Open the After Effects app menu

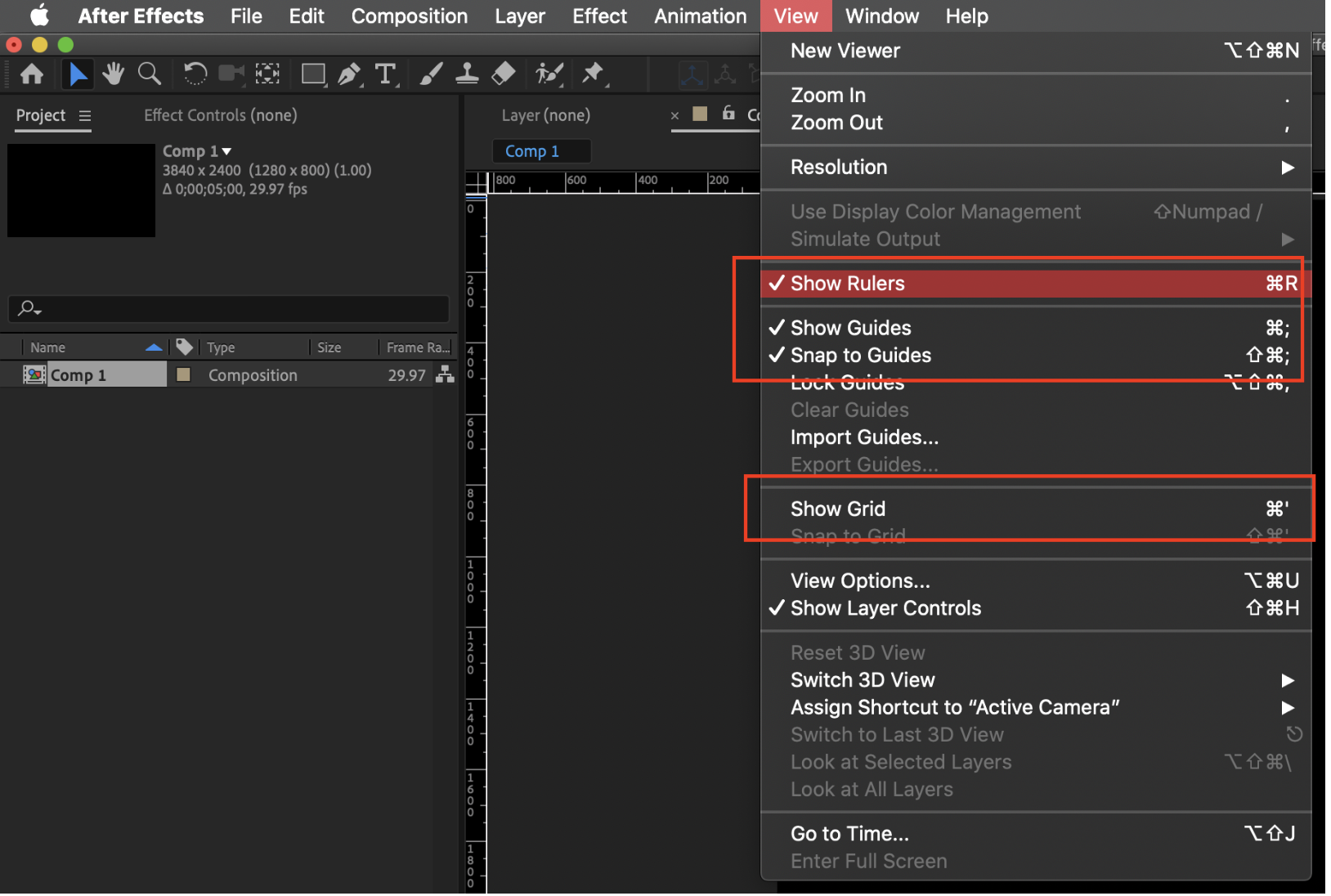click(x=141, y=16)
